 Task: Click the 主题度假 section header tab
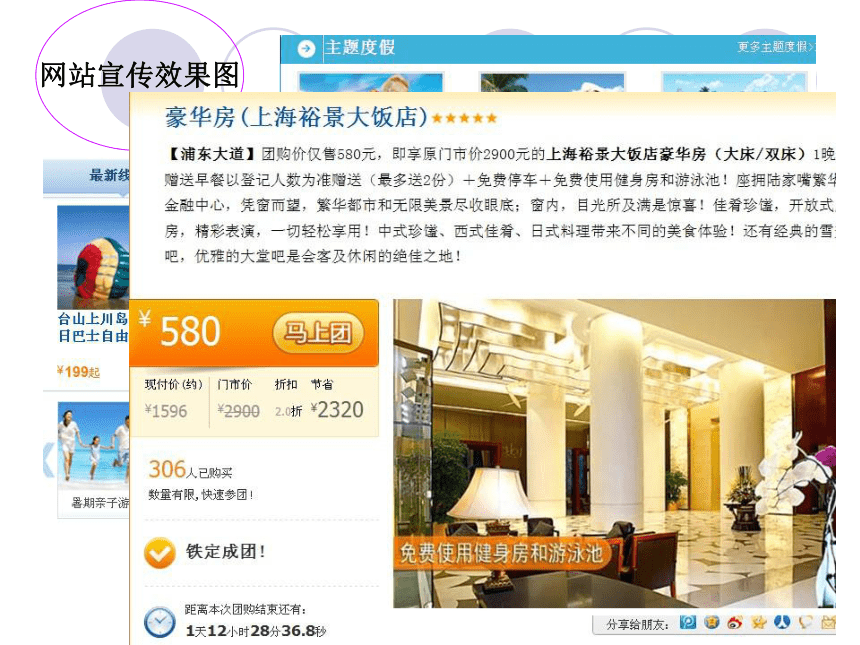360,48
